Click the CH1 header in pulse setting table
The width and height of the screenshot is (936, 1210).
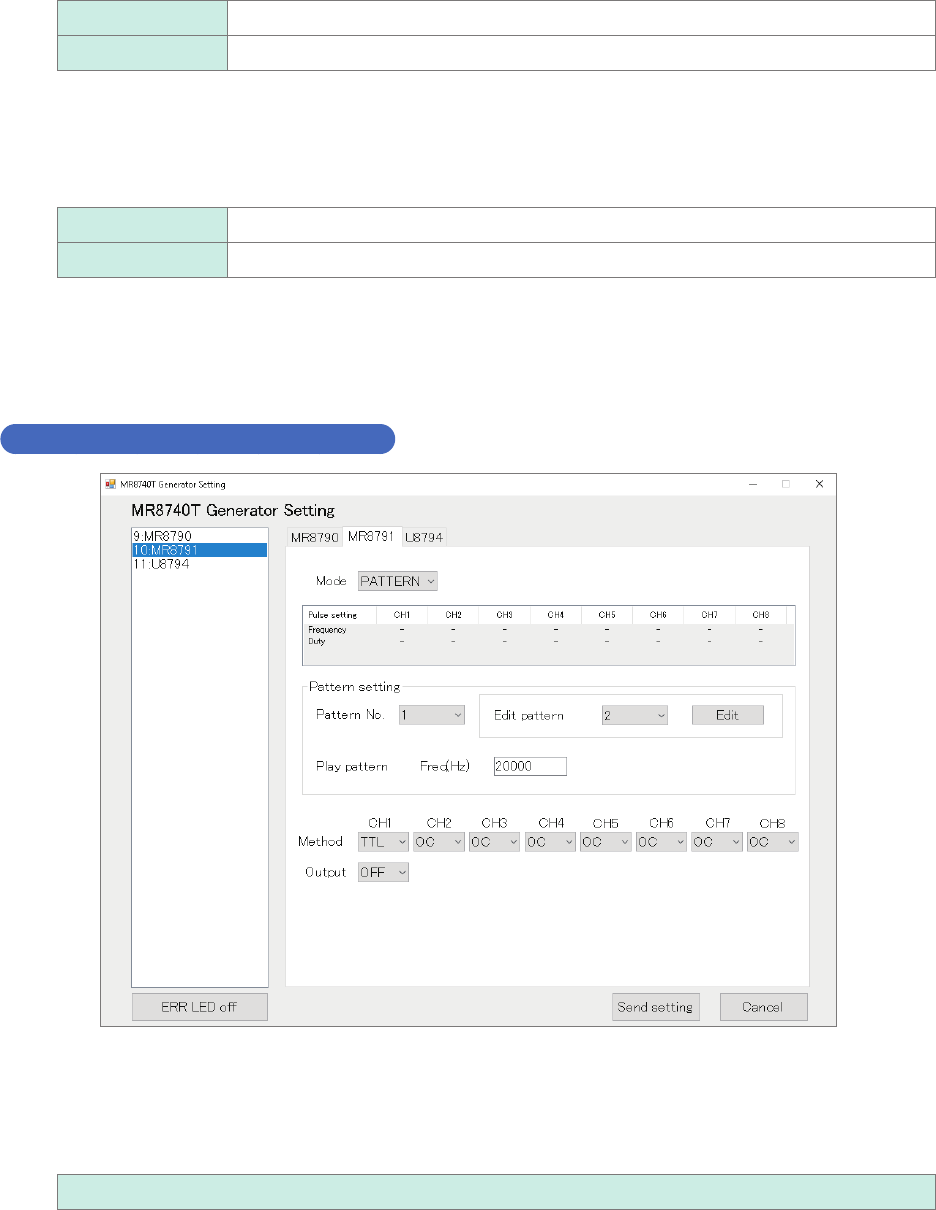401,615
